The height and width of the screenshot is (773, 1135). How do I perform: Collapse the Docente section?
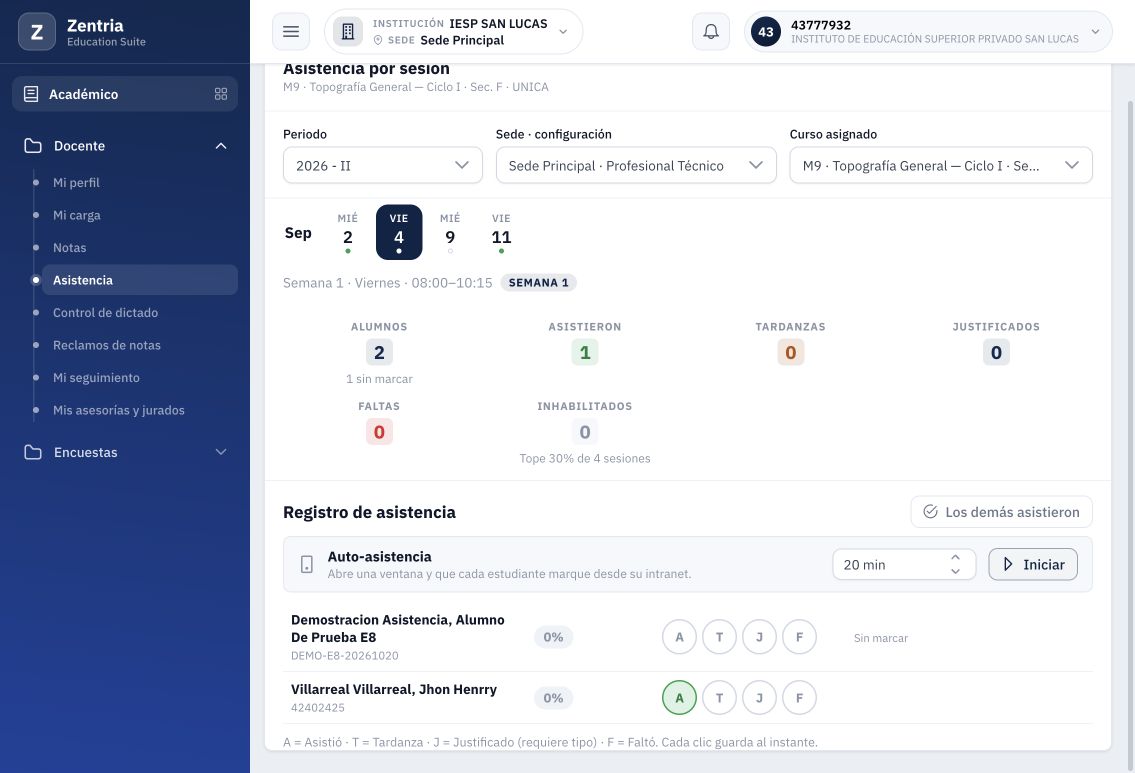(x=221, y=145)
